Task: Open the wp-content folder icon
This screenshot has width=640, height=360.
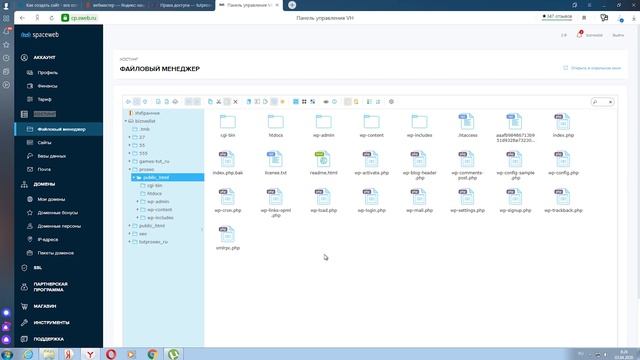Action: [371, 122]
